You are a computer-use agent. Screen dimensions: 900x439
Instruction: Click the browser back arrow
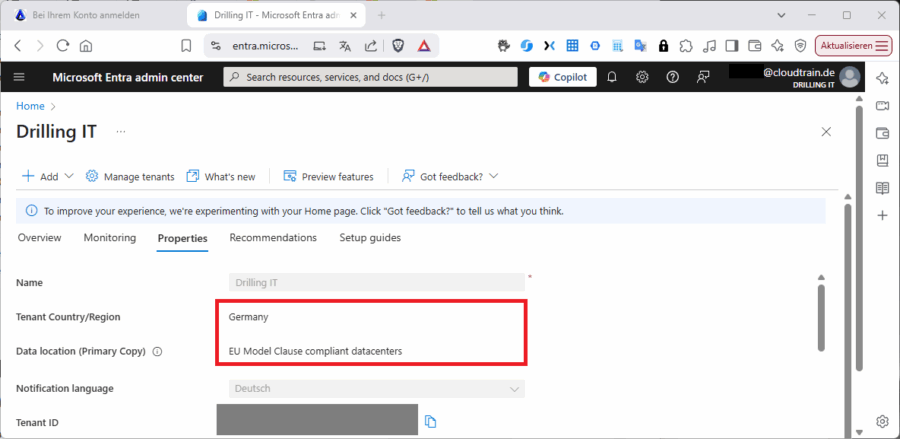(18, 46)
